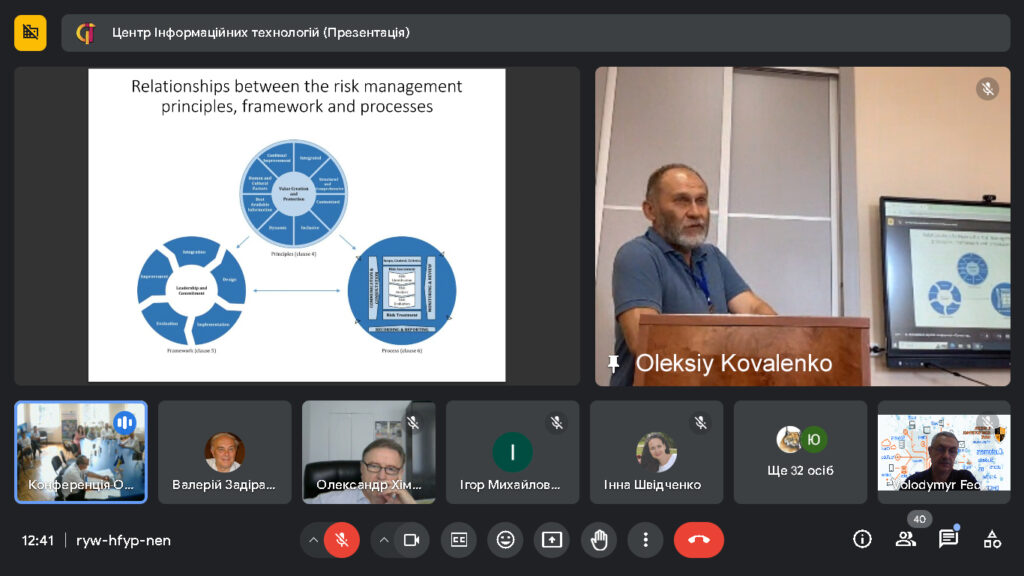1024x576 pixels.
Task: Open the meeting details info icon
Action: tap(862, 540)
